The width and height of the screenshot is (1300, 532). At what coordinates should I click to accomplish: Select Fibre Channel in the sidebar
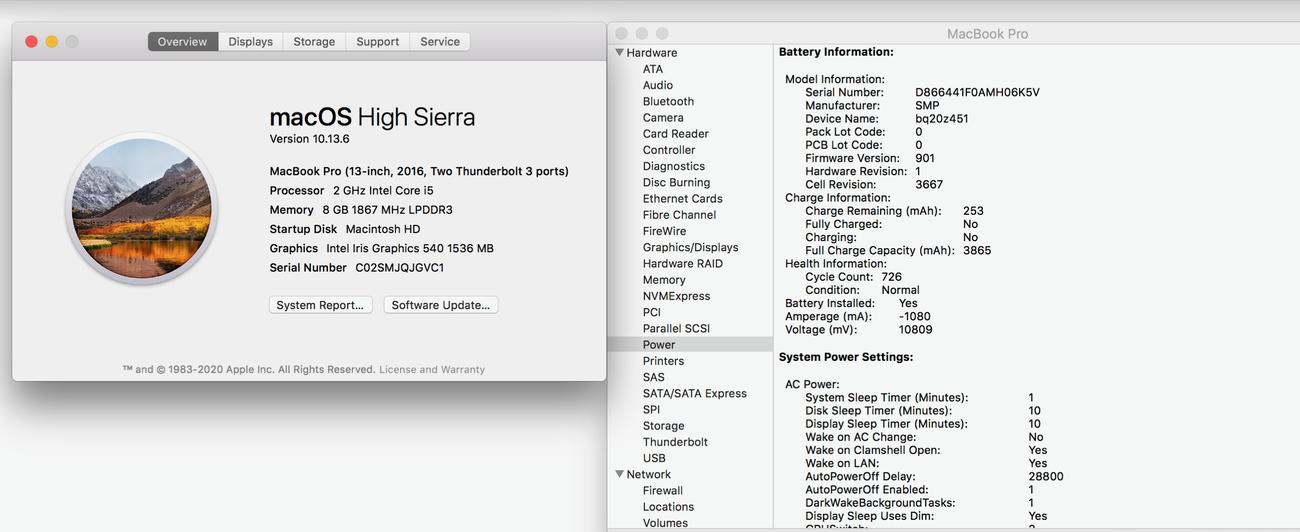point(680,214)
